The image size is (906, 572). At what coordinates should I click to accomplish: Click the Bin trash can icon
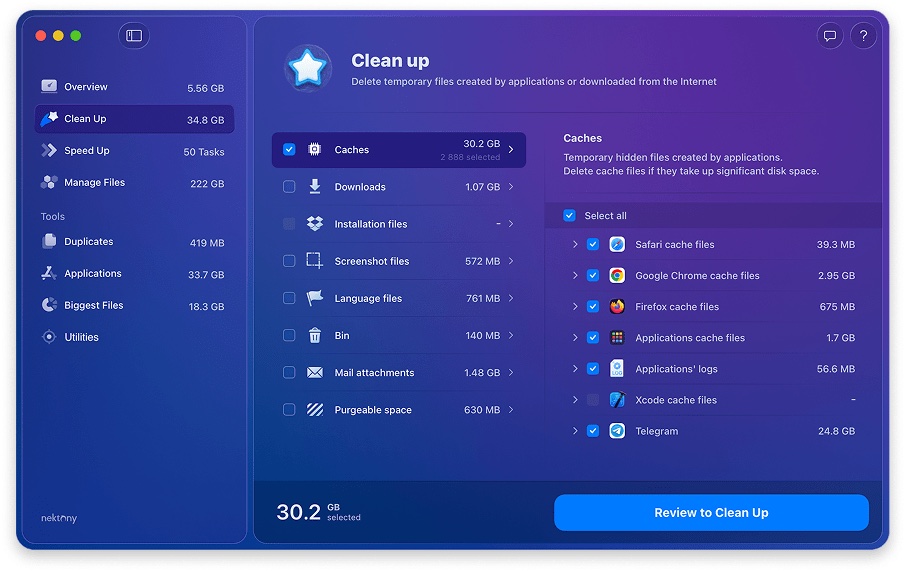(314, 335)
